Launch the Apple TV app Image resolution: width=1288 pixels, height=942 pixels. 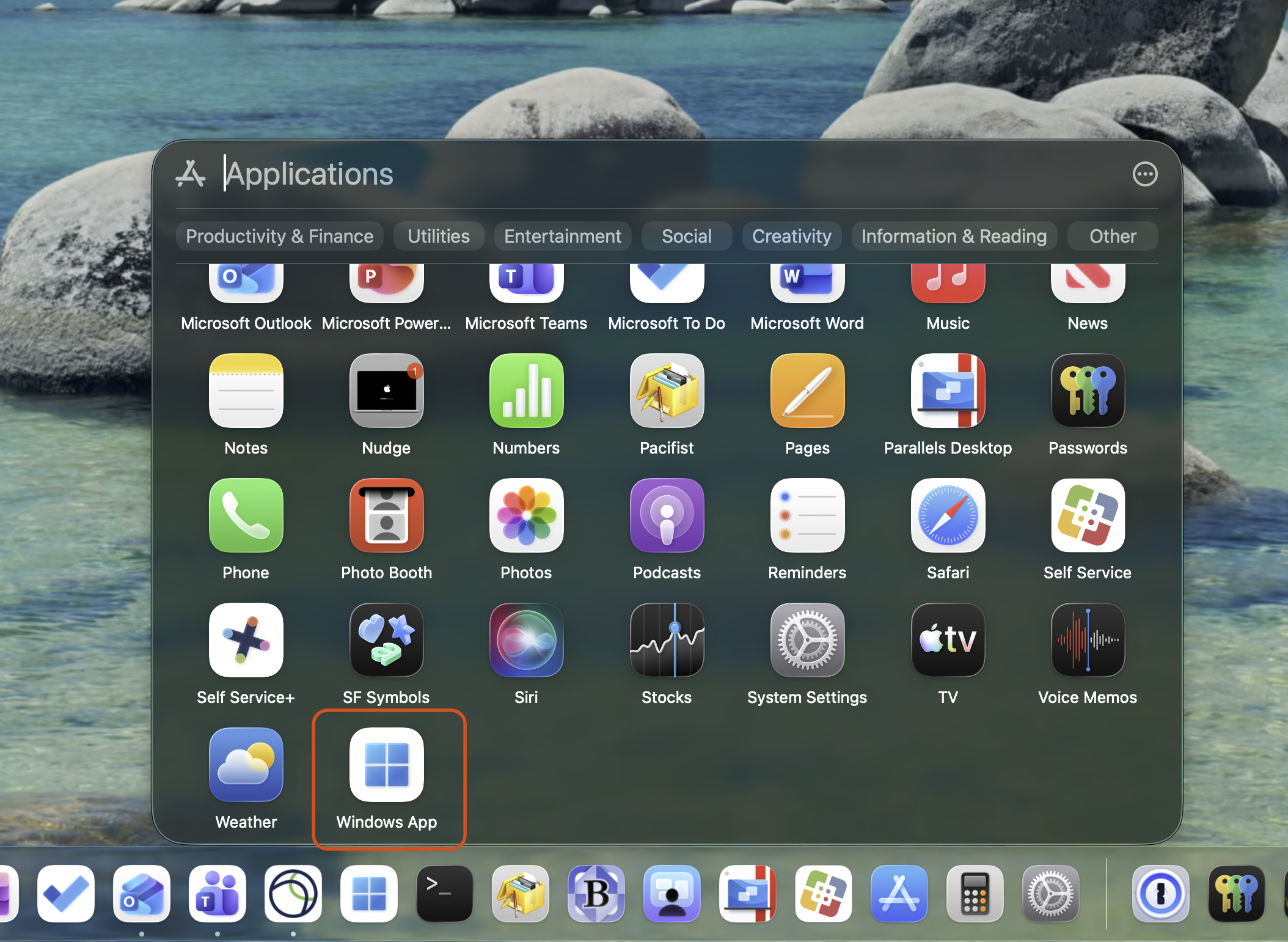pos(948,641)
